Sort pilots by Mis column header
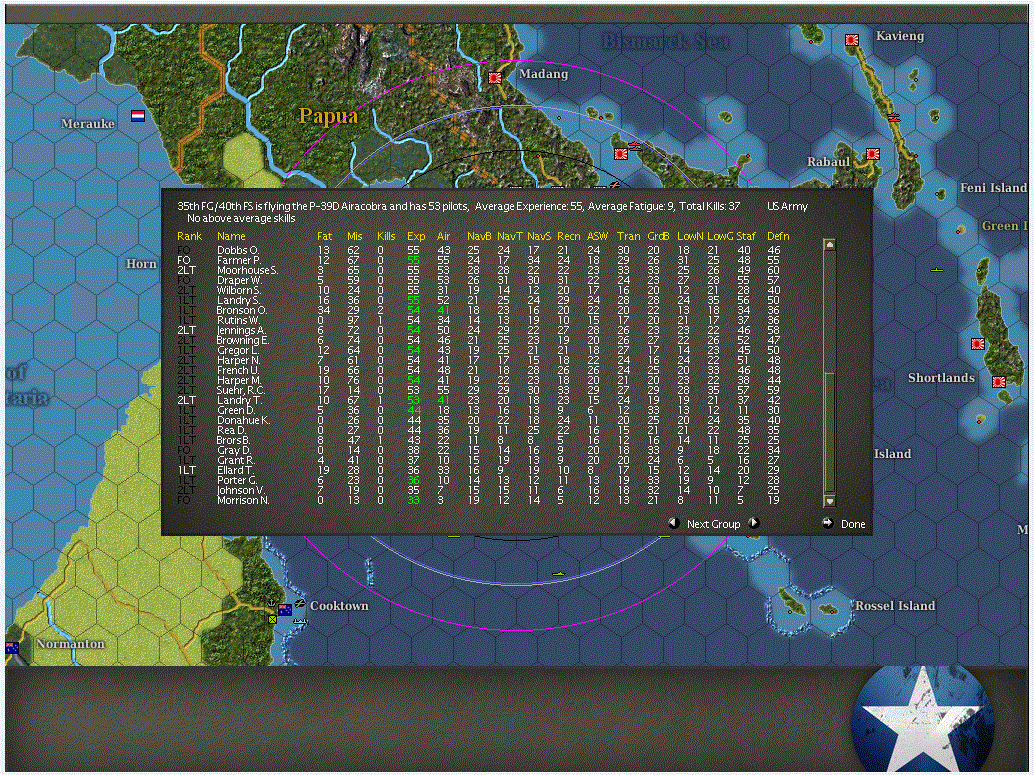 point(355,236)
